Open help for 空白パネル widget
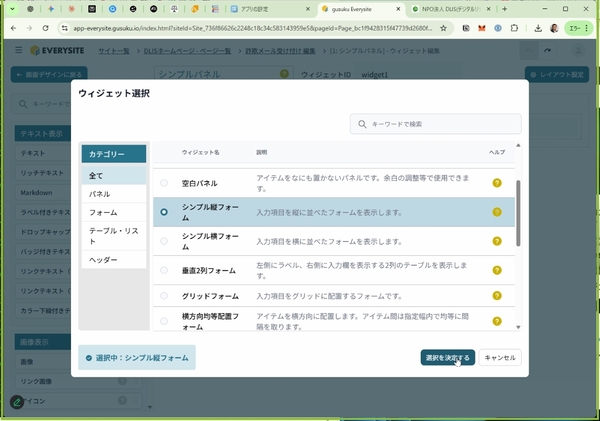 (x=496, y=182)
